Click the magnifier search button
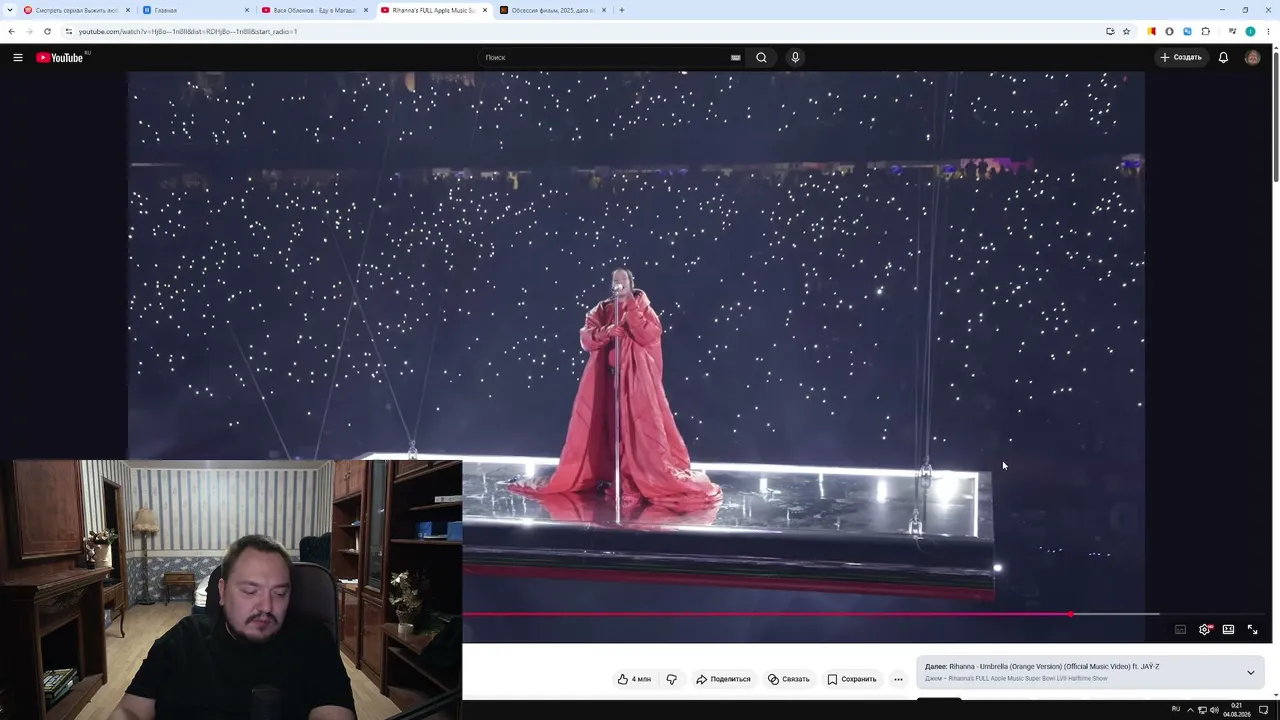The width and height of the screenshot is (1280, 720). click(762, 58)
